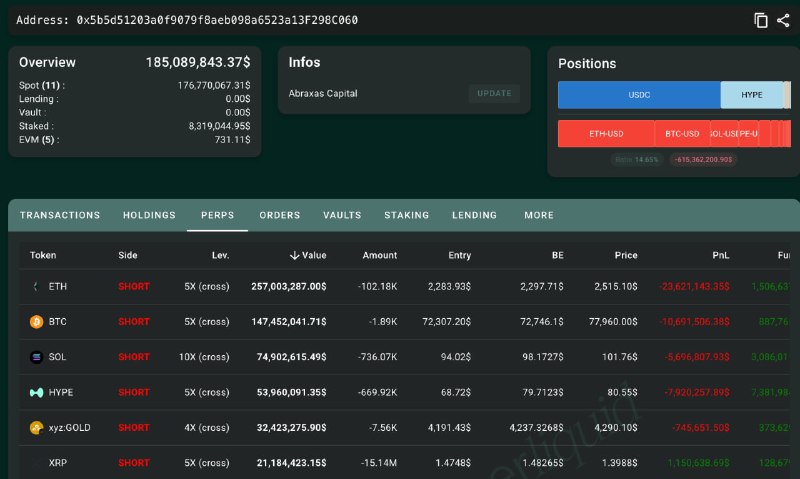Screen dimensions: 800x479
Task: Switch to the HOLDINGS tab
Action: [x=149, y=215]
